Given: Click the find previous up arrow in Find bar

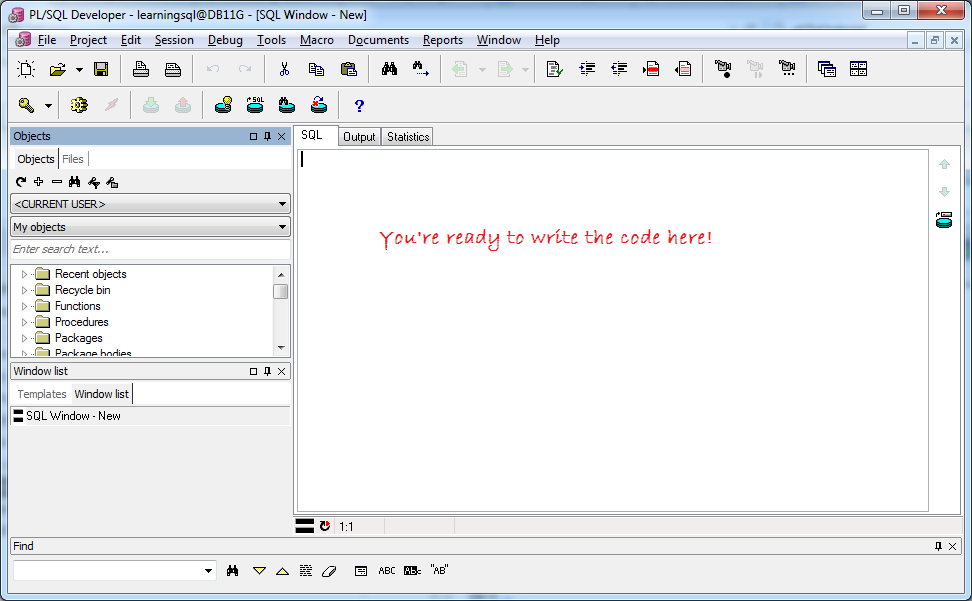Looking at the screenshot, I should tap(283, 571).
